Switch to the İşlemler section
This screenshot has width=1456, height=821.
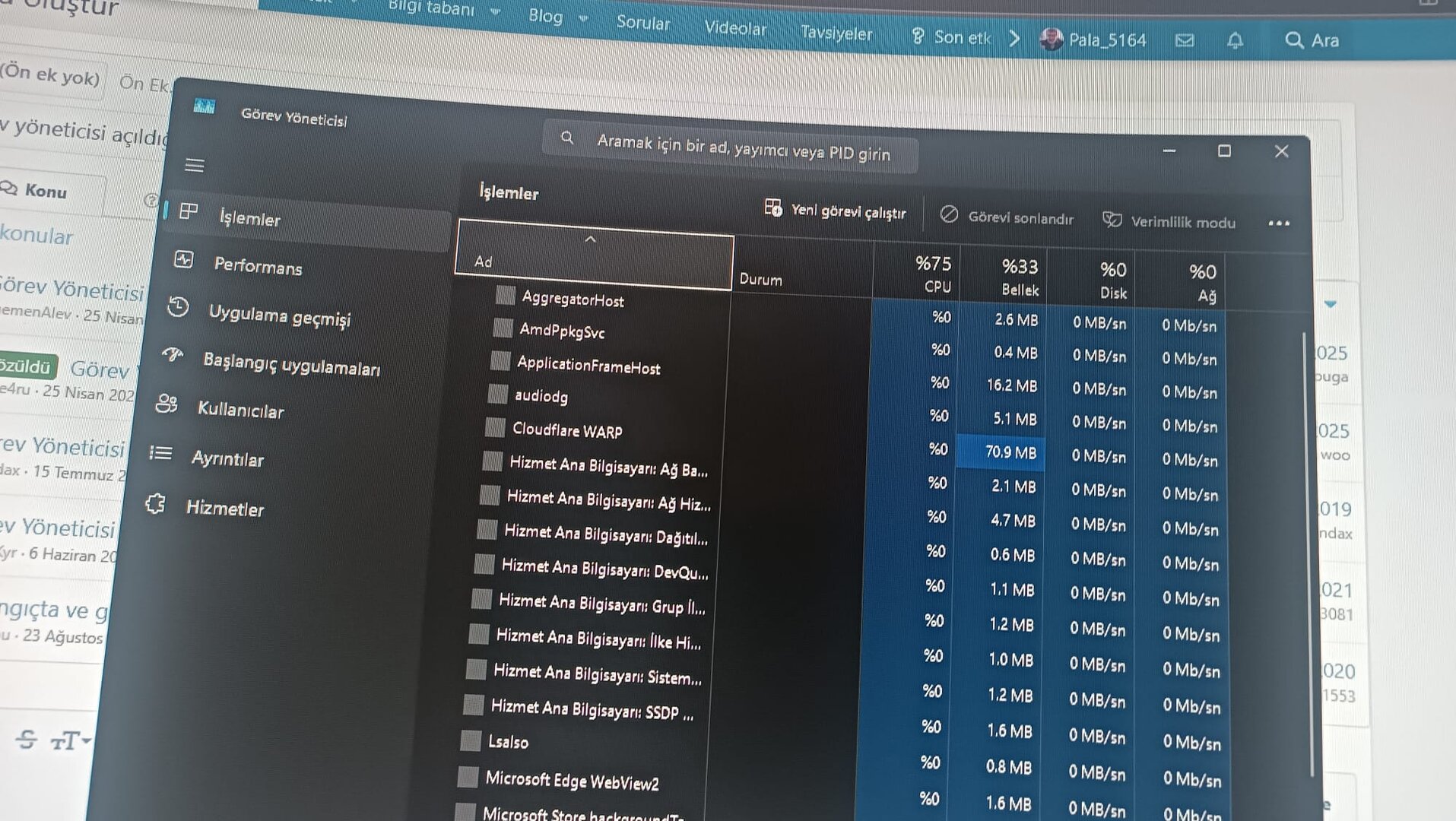[x=308, y=220]
